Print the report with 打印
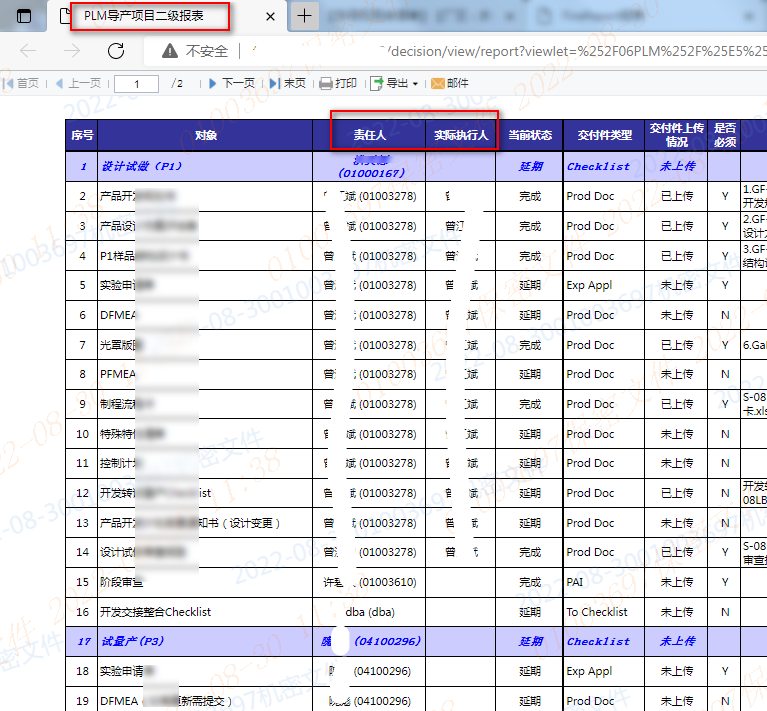The image size is (767, 711). click(x=338, y=84)
